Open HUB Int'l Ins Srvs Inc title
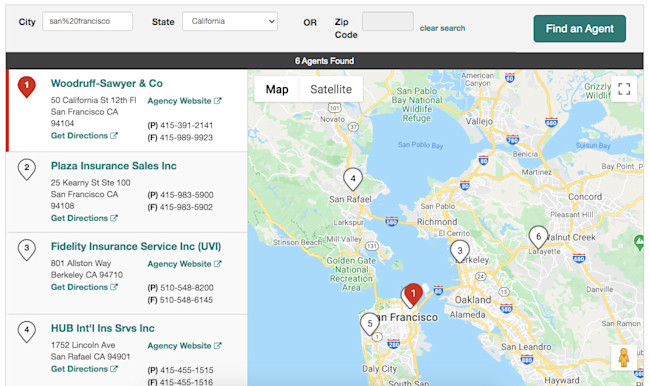Viewport: 650px width, 386px height. [102, 328]
